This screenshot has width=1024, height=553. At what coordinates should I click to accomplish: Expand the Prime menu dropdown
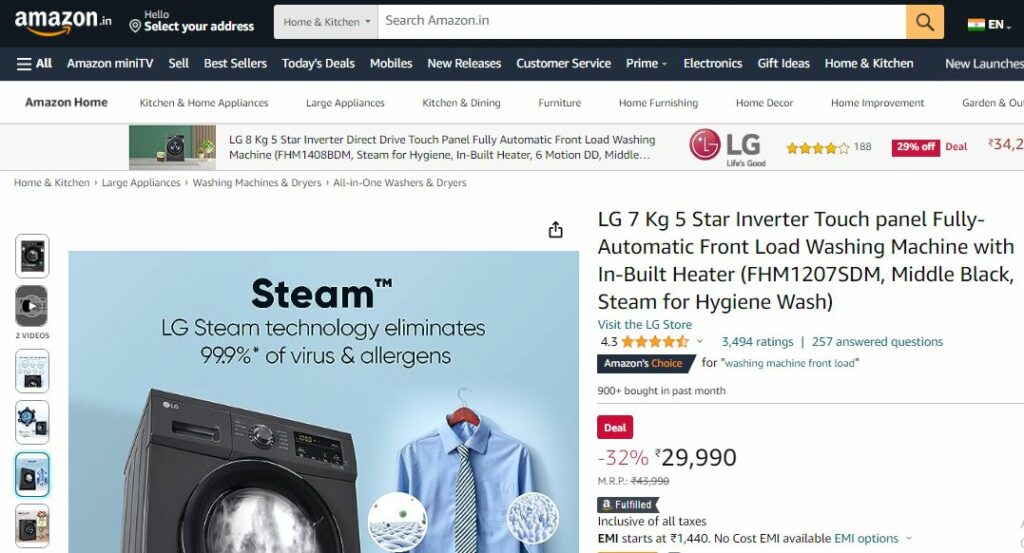click(x=646, y=63)
